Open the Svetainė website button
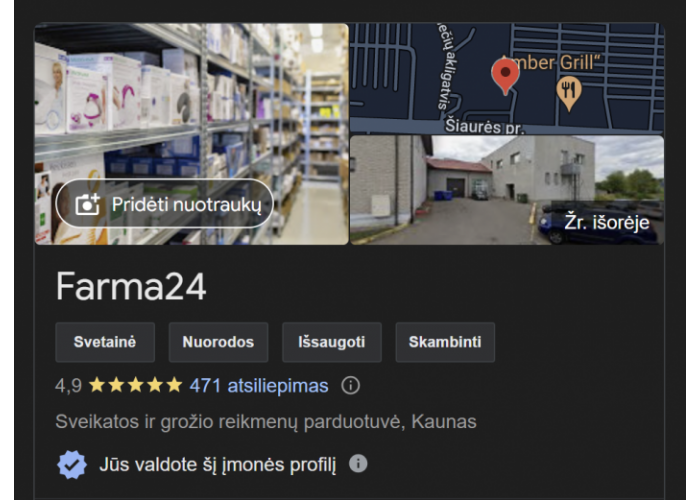This screenshot has height=500, width=700. coord(105,342)
